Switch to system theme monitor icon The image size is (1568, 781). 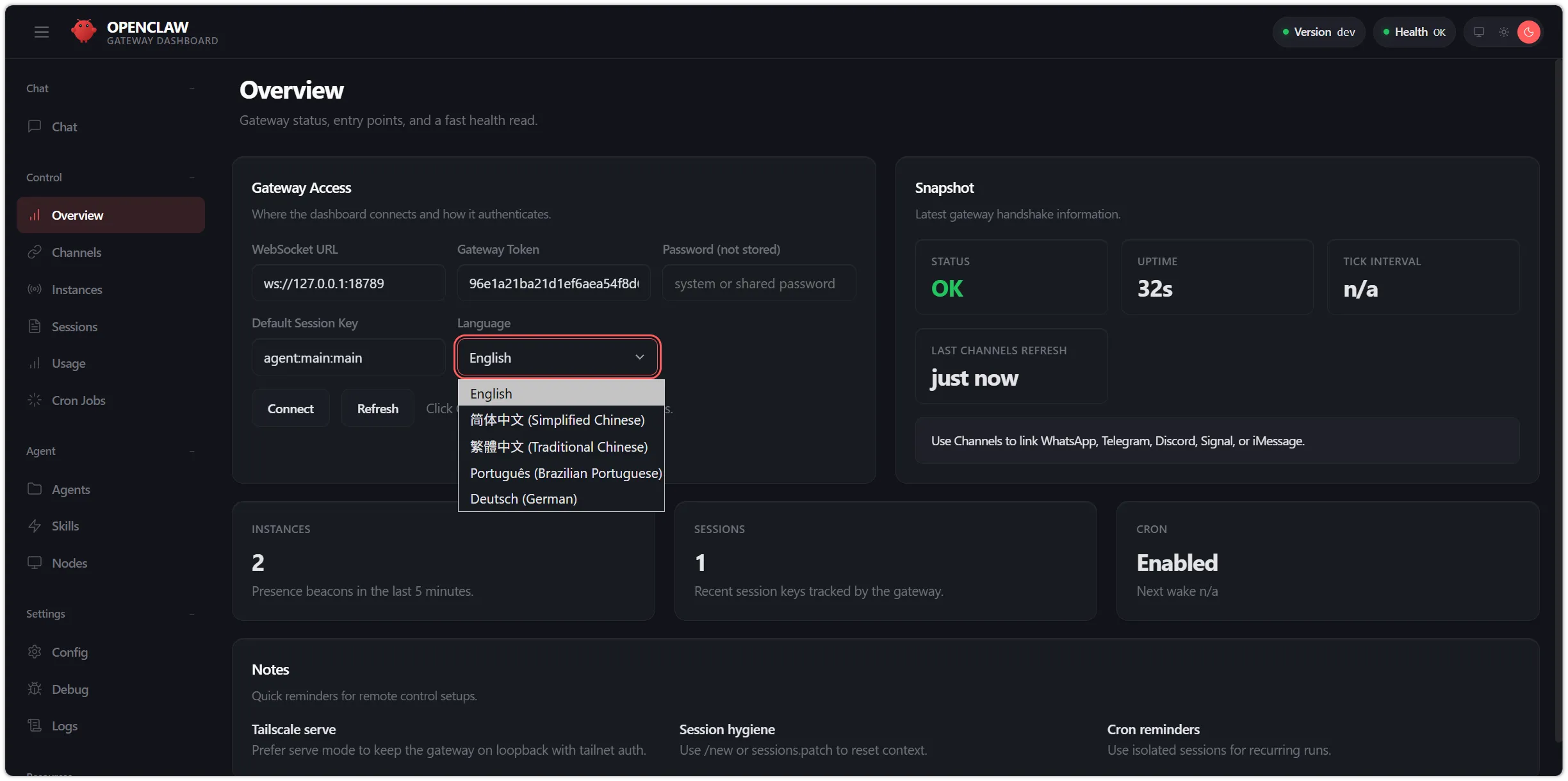pos(1479,32)
